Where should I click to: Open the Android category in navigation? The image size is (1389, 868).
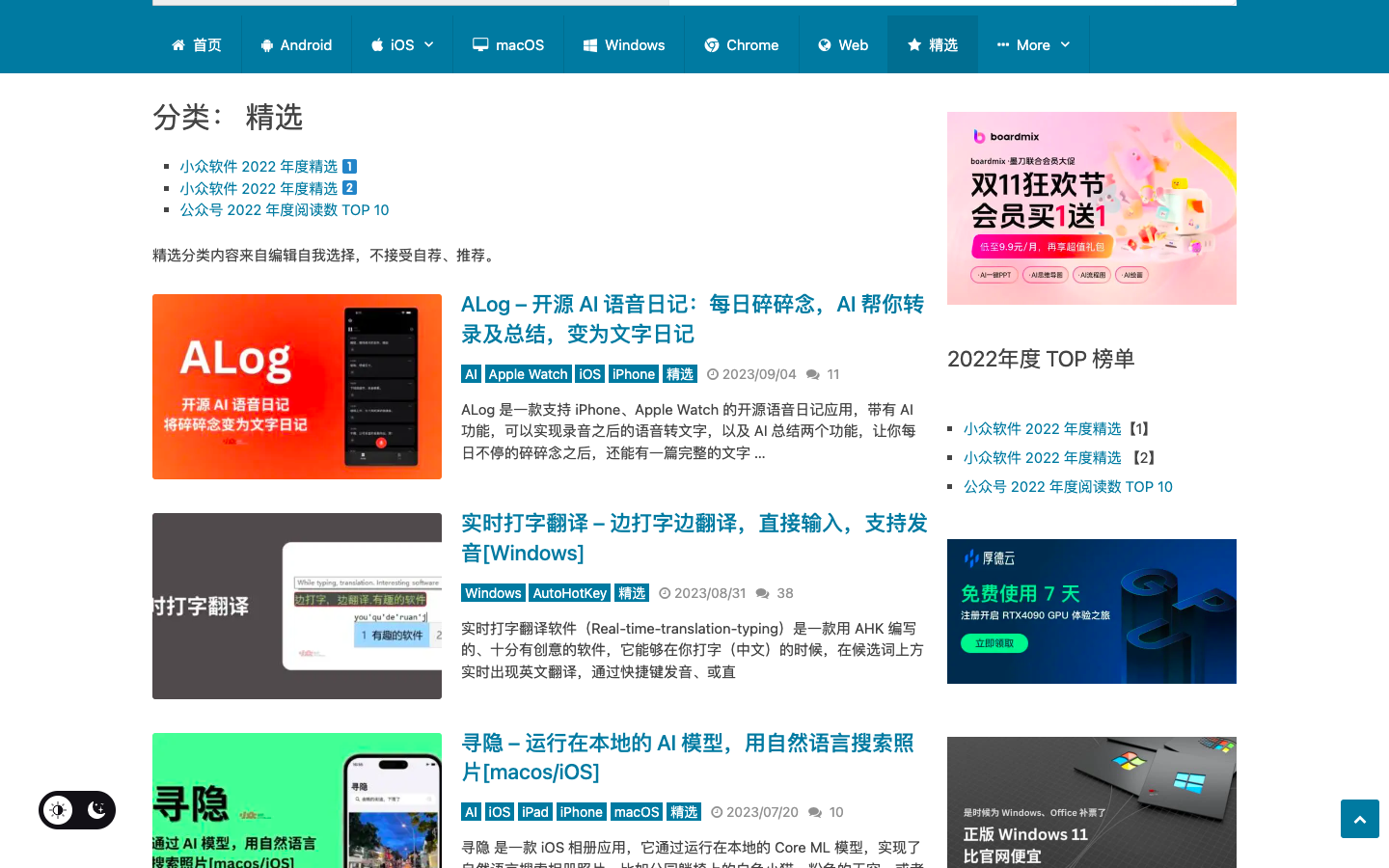point(296,45)
